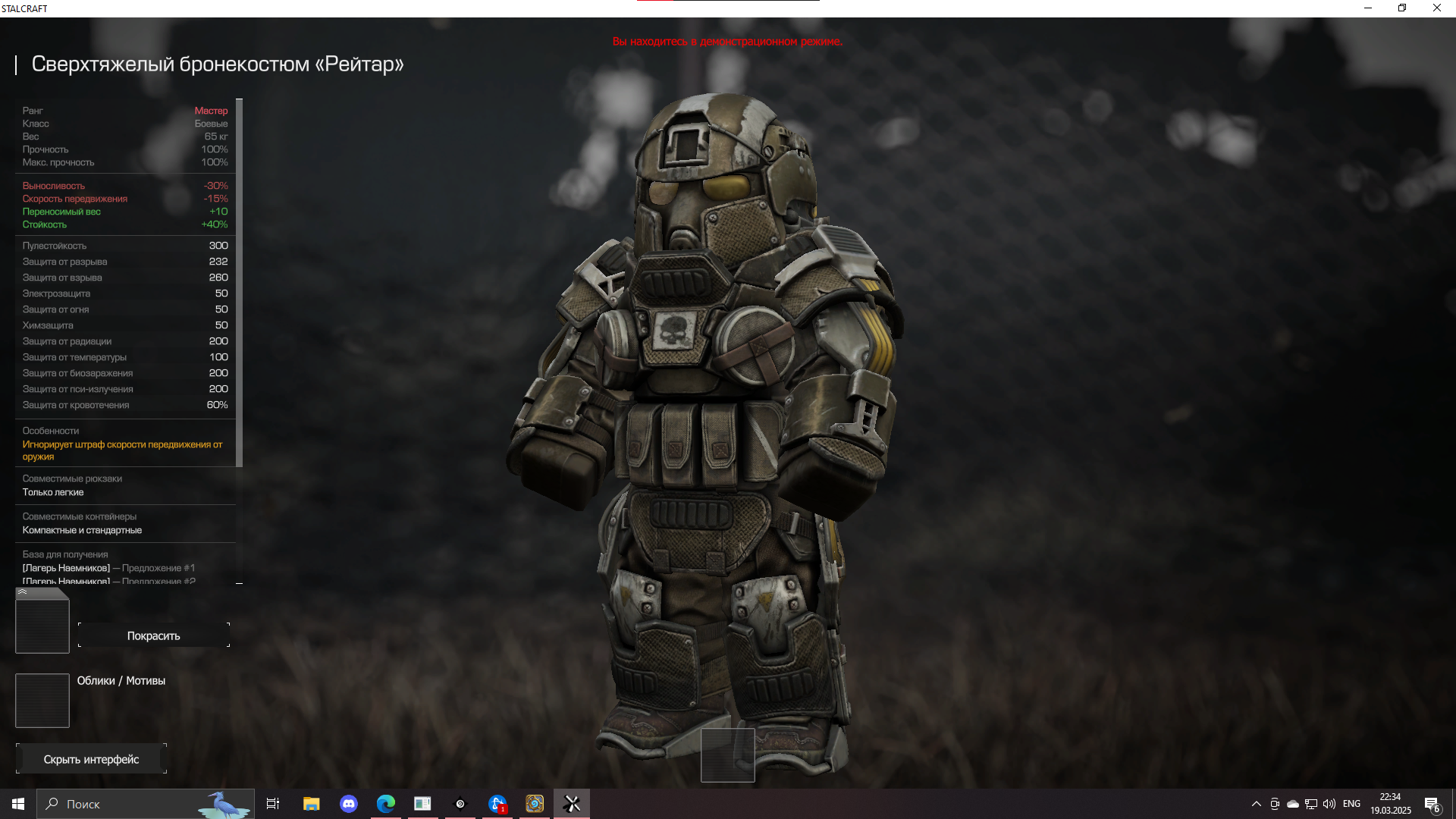Click the Покрасить paint button
This screenshot has width=1456, height=819.
point(153,635)
